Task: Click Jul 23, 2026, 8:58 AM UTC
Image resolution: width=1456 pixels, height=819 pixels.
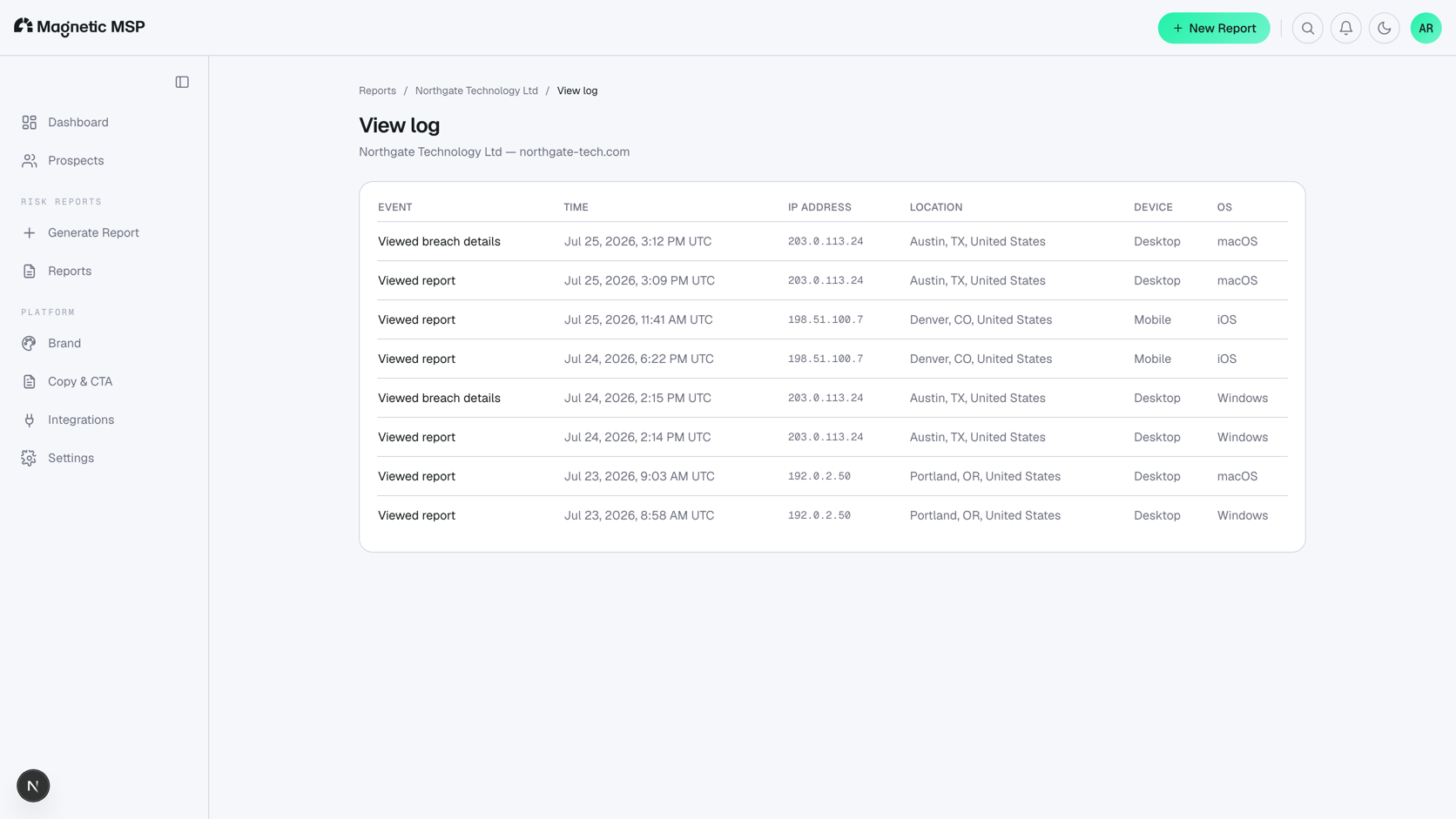Action: click(x=639, y=516)
